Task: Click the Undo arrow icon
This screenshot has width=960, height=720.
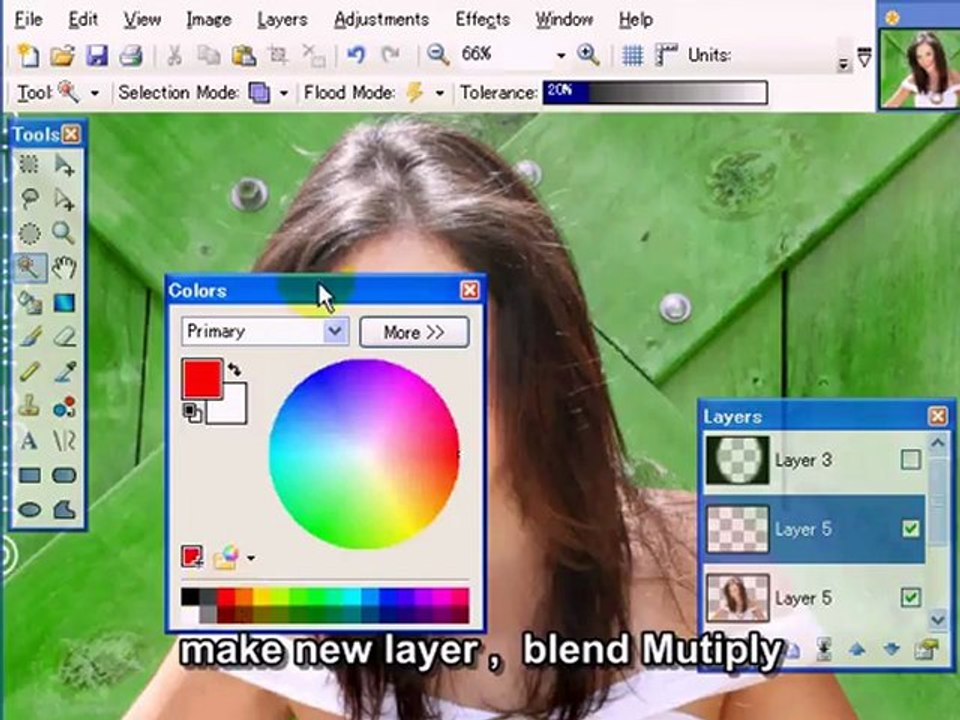Action: click(x=356, y=55)
